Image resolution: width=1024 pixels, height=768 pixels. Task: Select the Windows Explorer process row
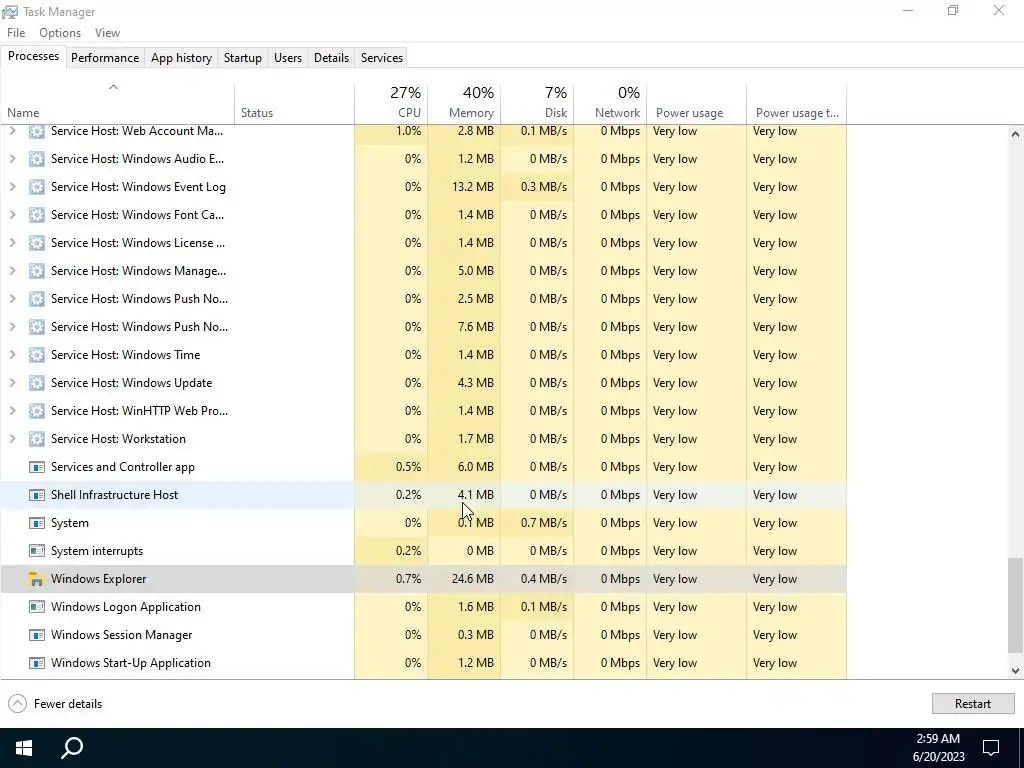(423, 579)
